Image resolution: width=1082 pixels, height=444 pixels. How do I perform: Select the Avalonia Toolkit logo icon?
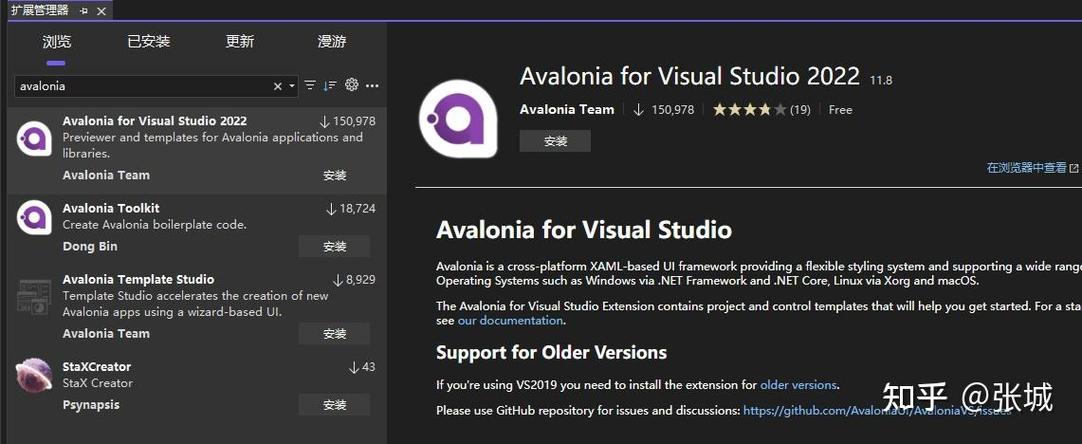click(x=34, y=218)
